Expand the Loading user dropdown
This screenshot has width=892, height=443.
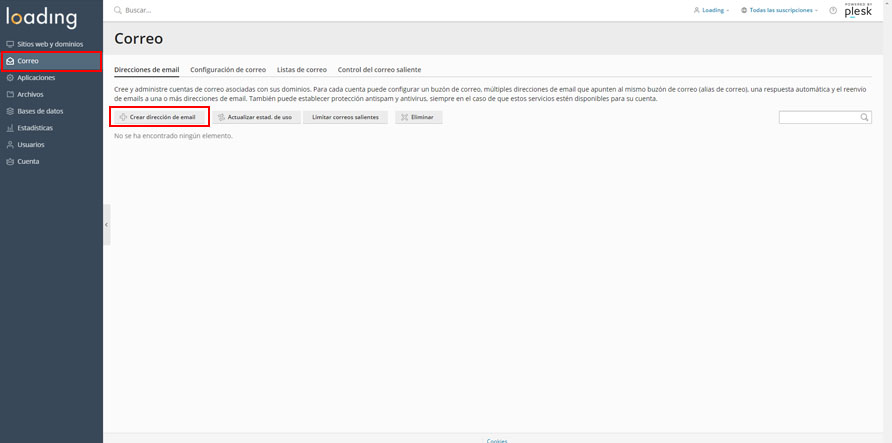(712, 10)
